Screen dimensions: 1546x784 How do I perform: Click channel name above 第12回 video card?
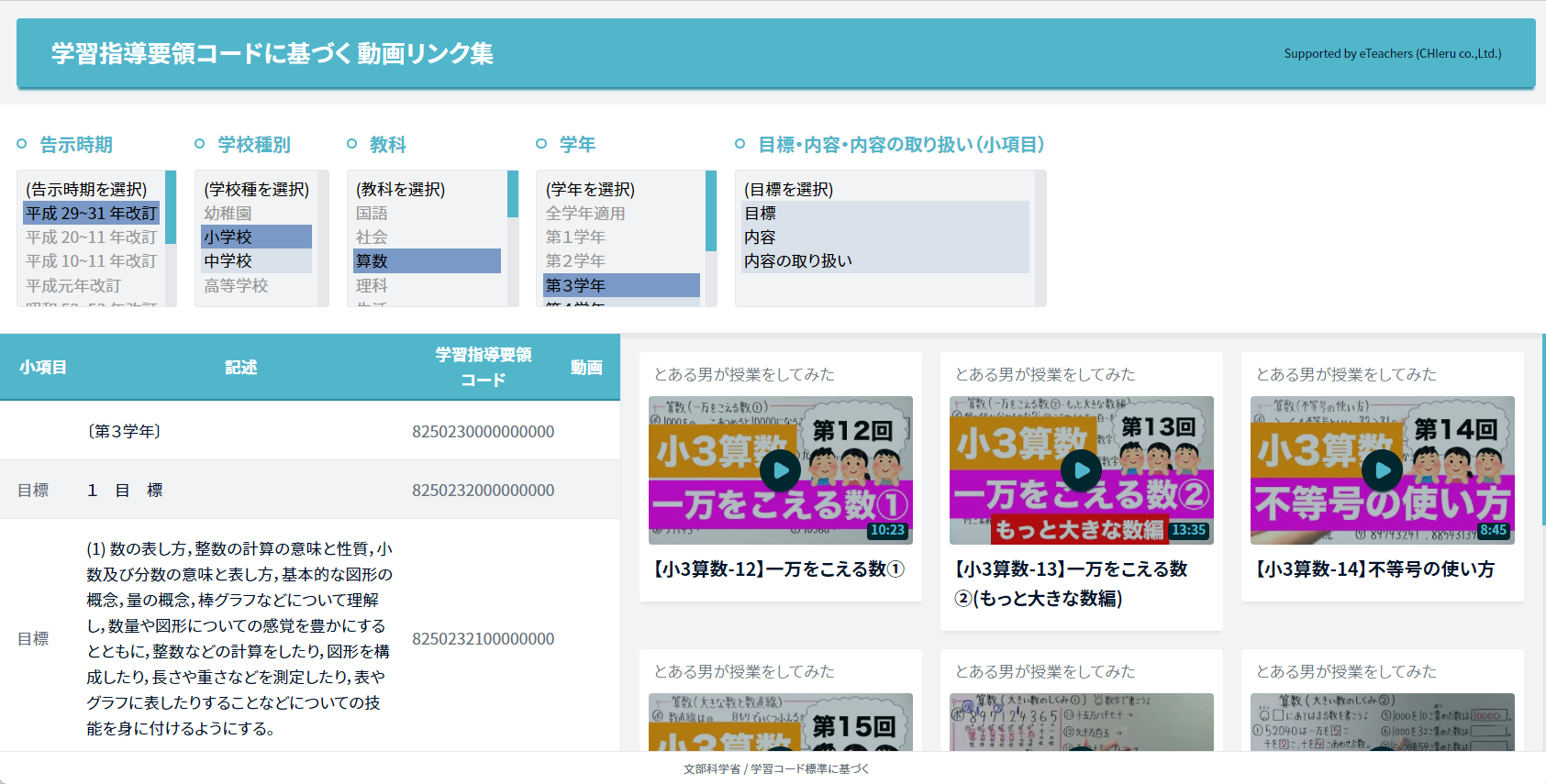744,374
